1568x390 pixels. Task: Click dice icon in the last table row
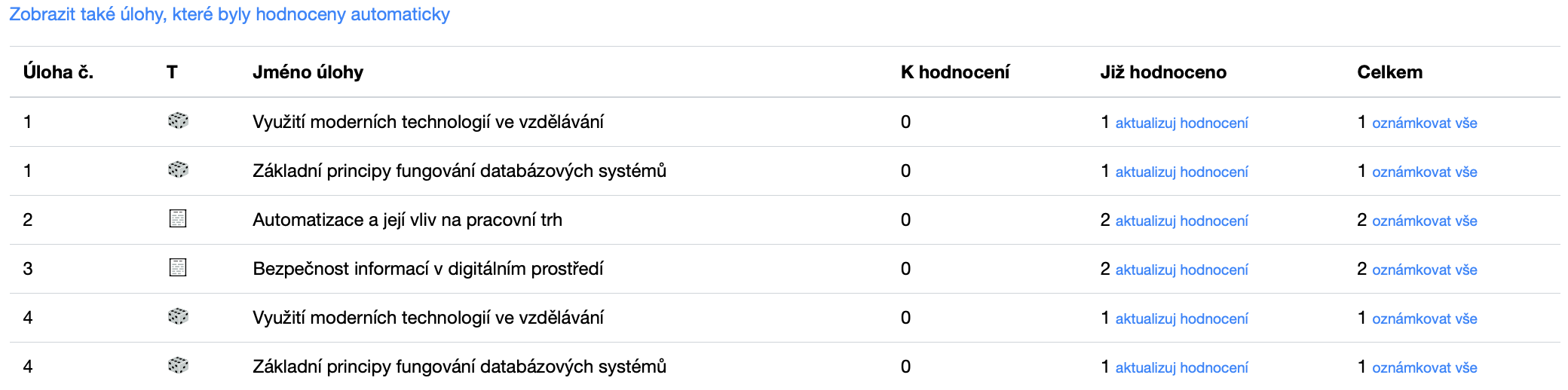[x=178, y=366]
